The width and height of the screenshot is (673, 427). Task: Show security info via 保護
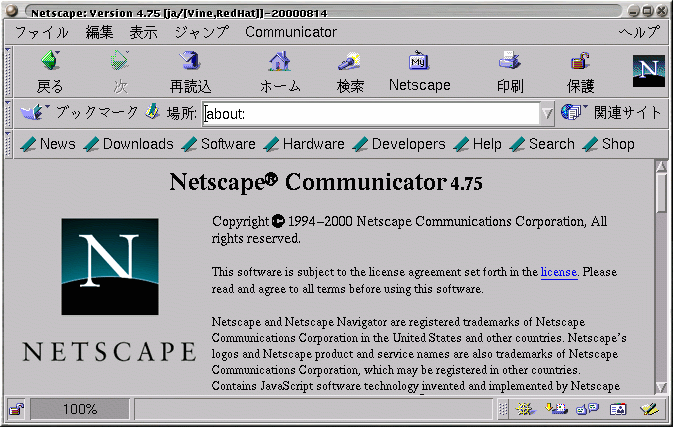click(x=580, y=72)
